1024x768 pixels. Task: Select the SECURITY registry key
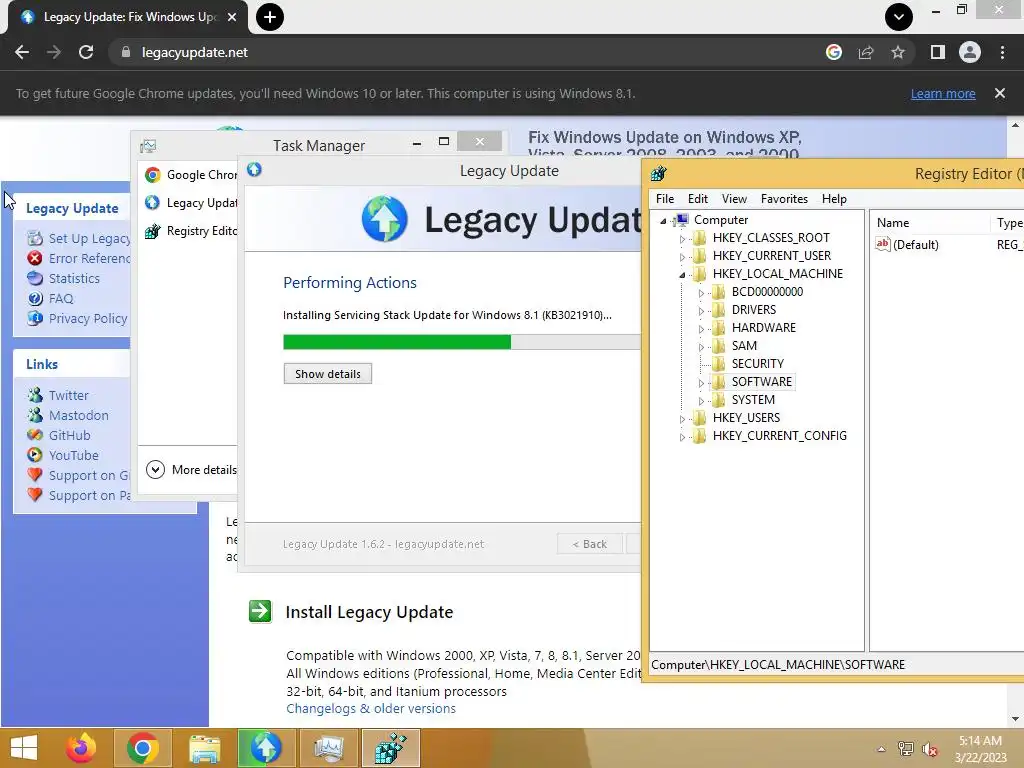click(758, 363)
